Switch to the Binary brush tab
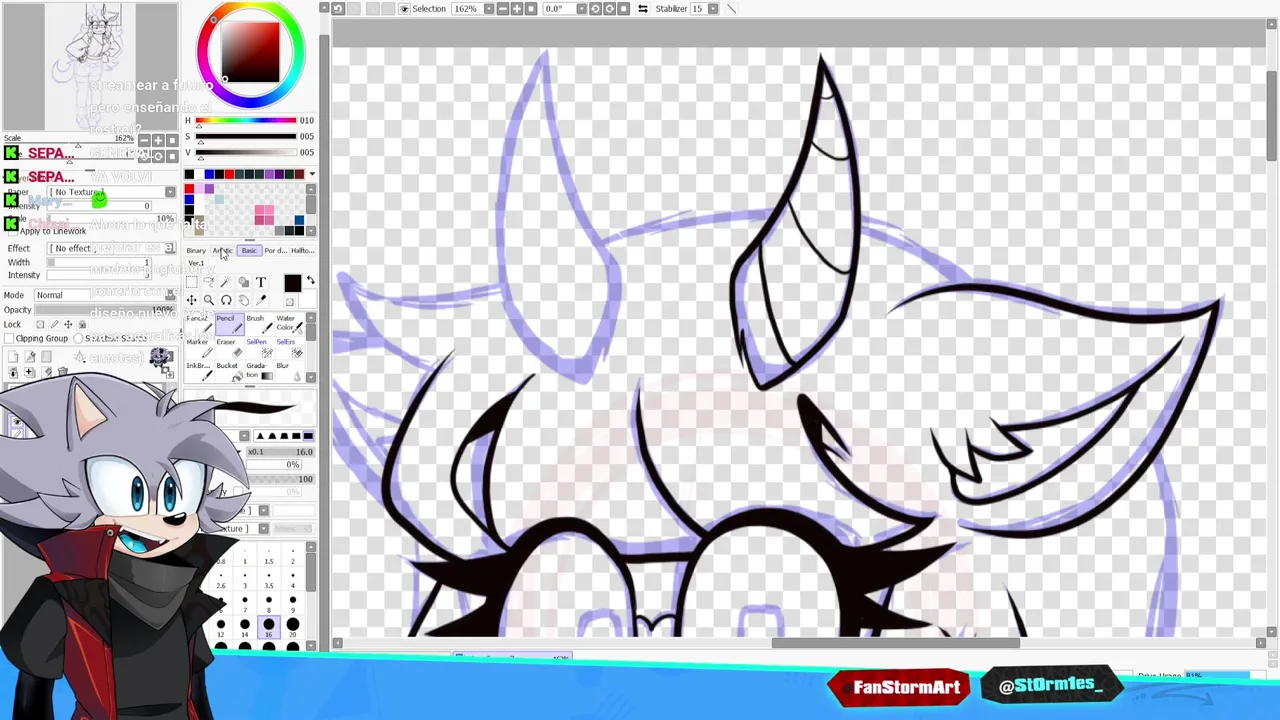This screenshot has width=1280, height=720. (196, 251)
